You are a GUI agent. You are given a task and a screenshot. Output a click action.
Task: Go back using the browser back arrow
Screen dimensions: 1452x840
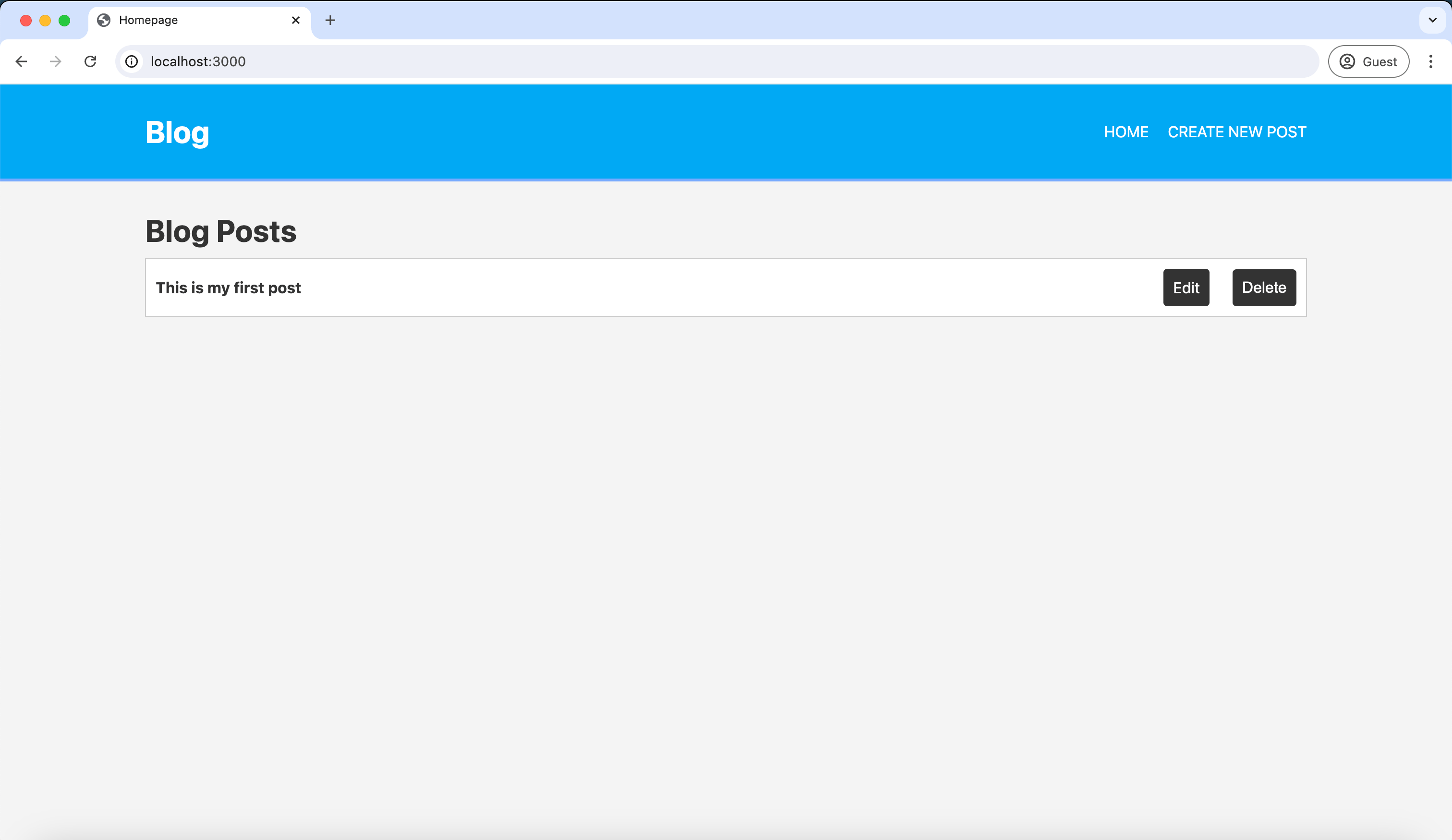pyautogui.click(x=21, y=61)
